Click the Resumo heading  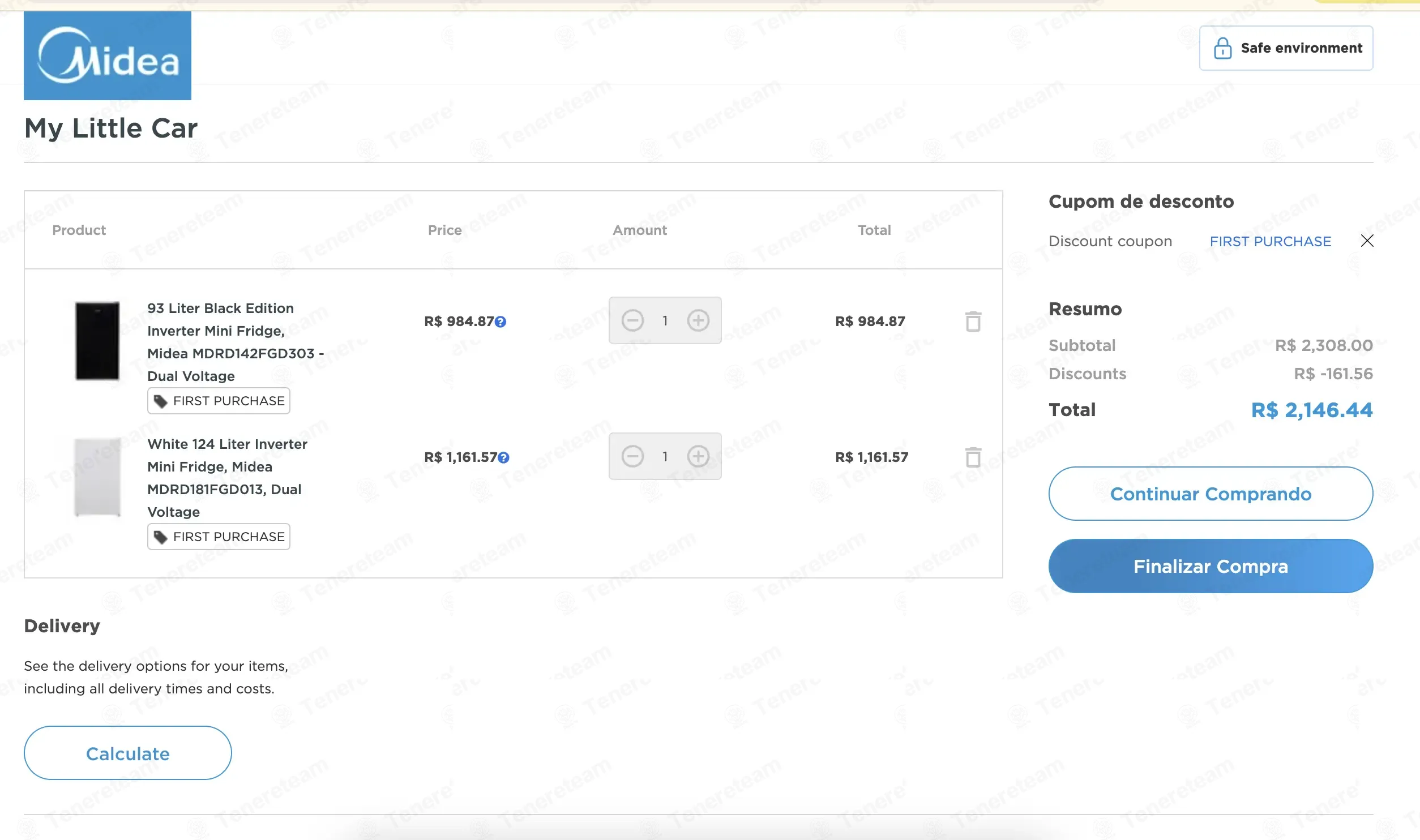coord(1085,309)
